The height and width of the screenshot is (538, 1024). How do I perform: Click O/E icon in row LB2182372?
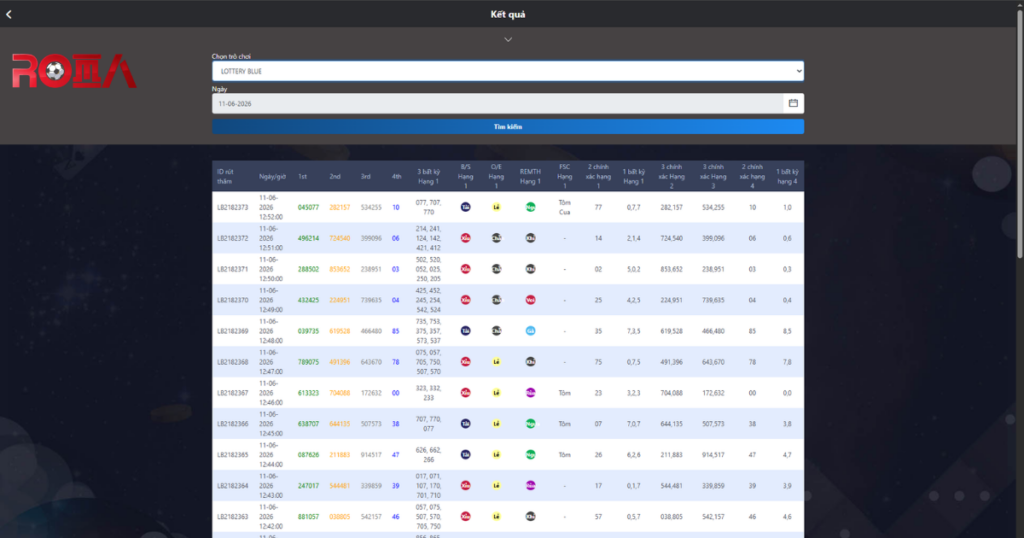coord(496,238)
